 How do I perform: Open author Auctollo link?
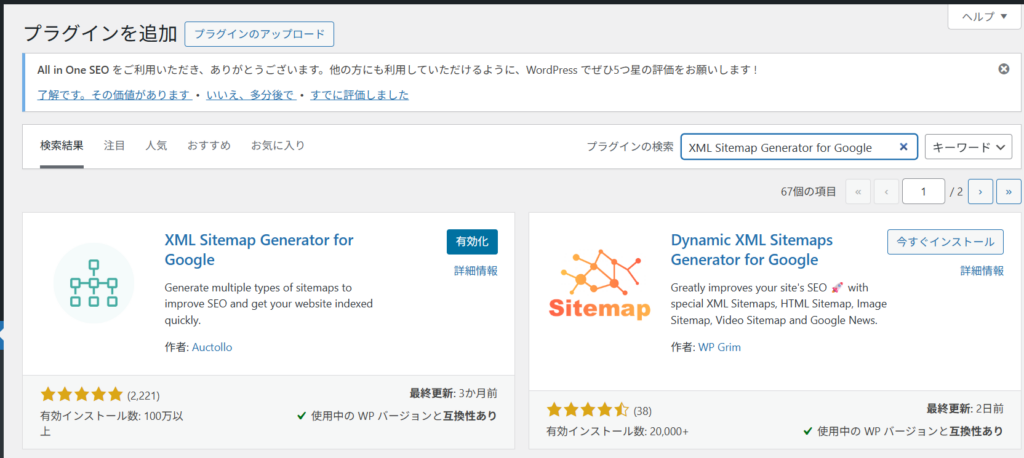212,347
